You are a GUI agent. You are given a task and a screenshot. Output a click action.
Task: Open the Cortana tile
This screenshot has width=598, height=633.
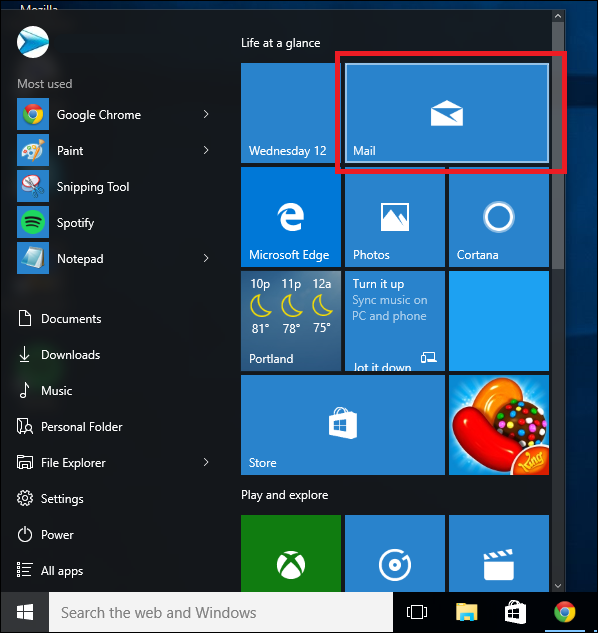pos(499,217)
